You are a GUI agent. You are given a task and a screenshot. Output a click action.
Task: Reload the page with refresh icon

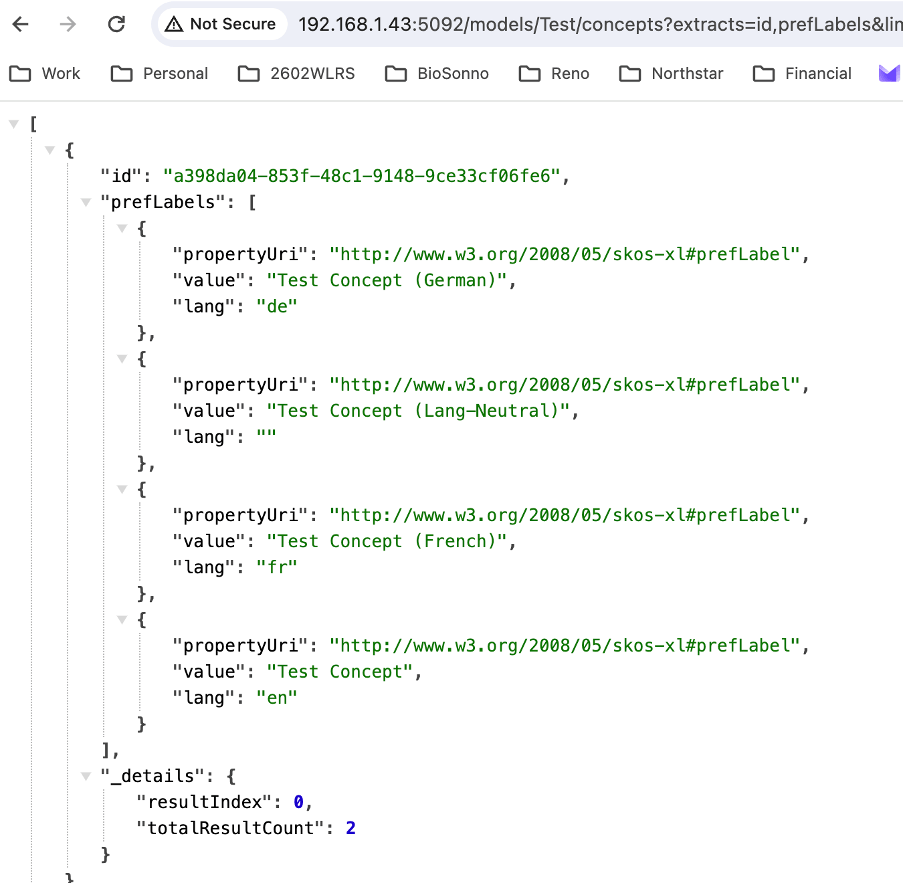coord(116,24)
